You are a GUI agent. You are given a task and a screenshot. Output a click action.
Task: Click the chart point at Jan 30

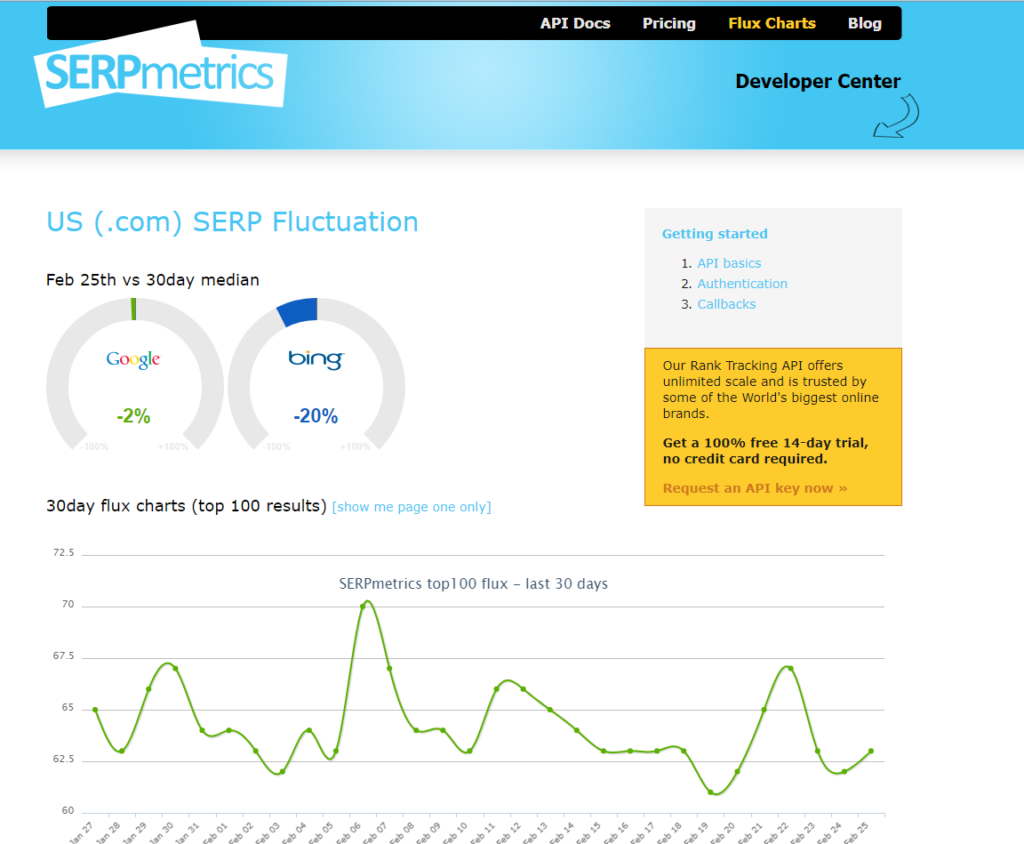[176, 668]
